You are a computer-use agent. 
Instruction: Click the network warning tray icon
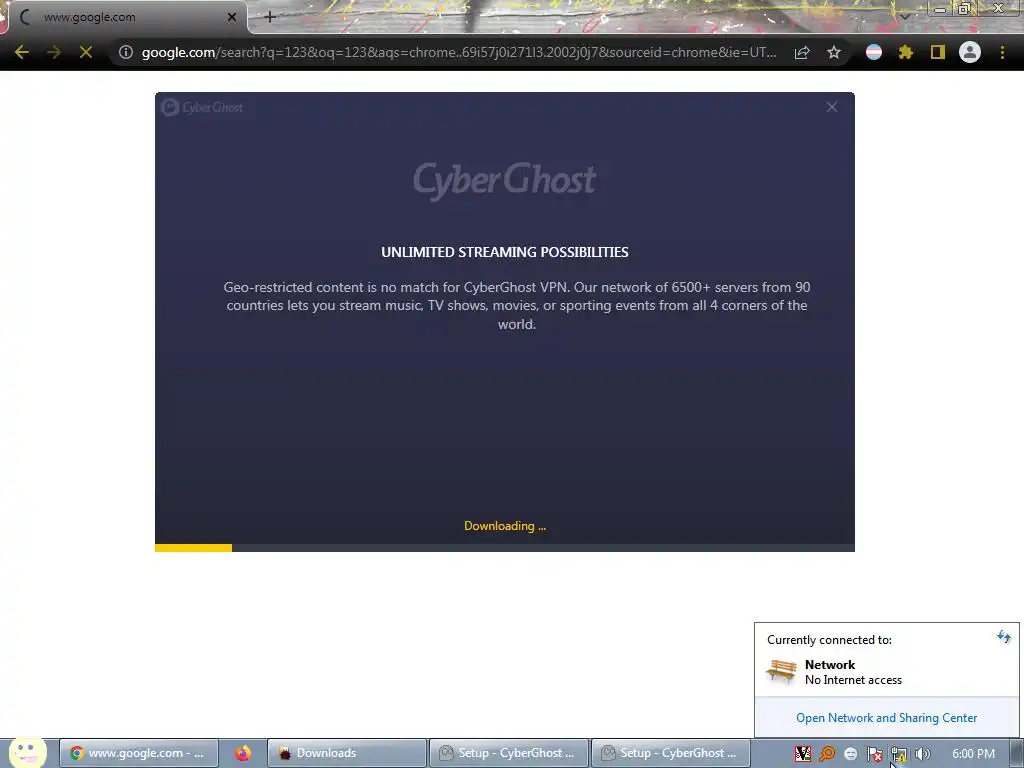coord(899,754)
